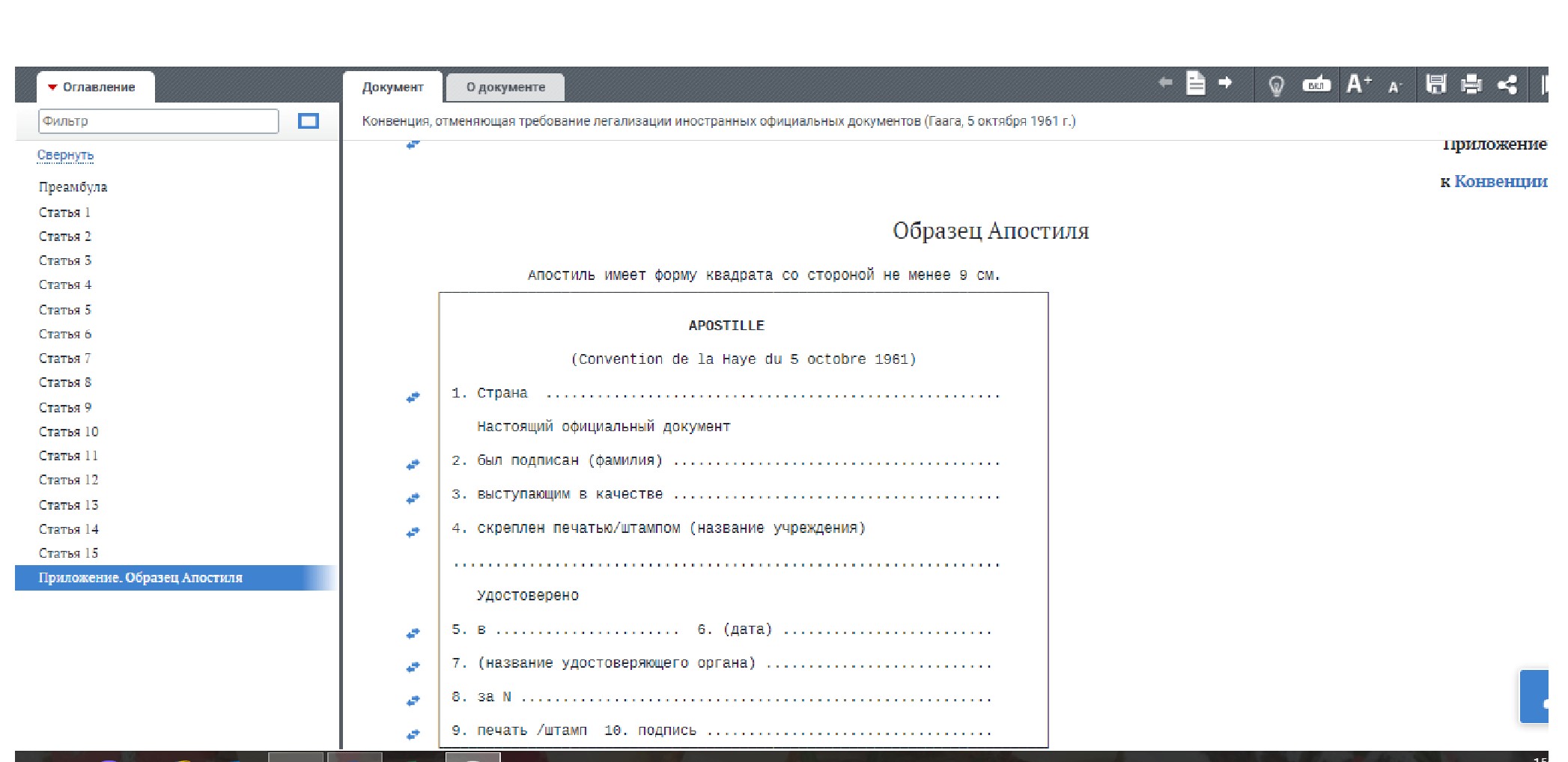Select the Оглавление tab
This screenshot has width=1568, height=762.
pos(96,87)
